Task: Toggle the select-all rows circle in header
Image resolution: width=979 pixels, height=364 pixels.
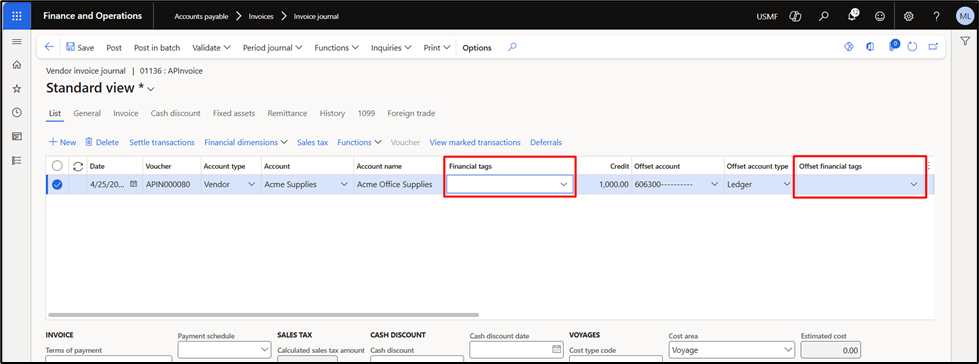Action: 57,166
